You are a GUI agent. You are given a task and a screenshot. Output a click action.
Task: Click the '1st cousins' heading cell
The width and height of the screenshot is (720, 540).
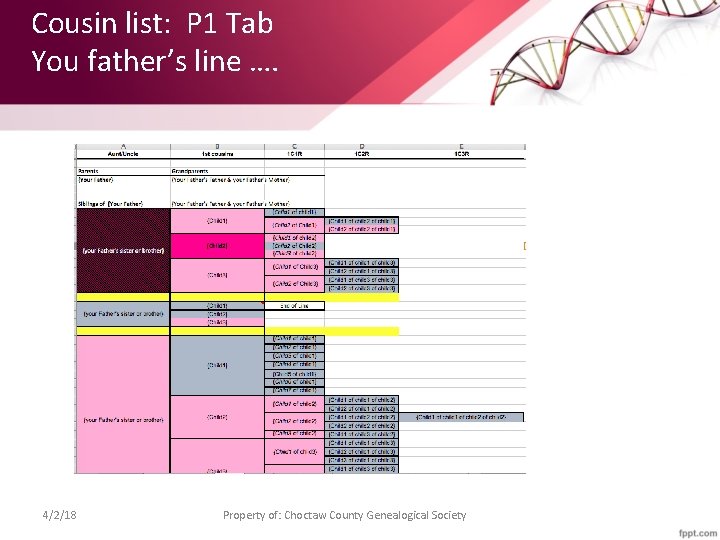point(217,154)
